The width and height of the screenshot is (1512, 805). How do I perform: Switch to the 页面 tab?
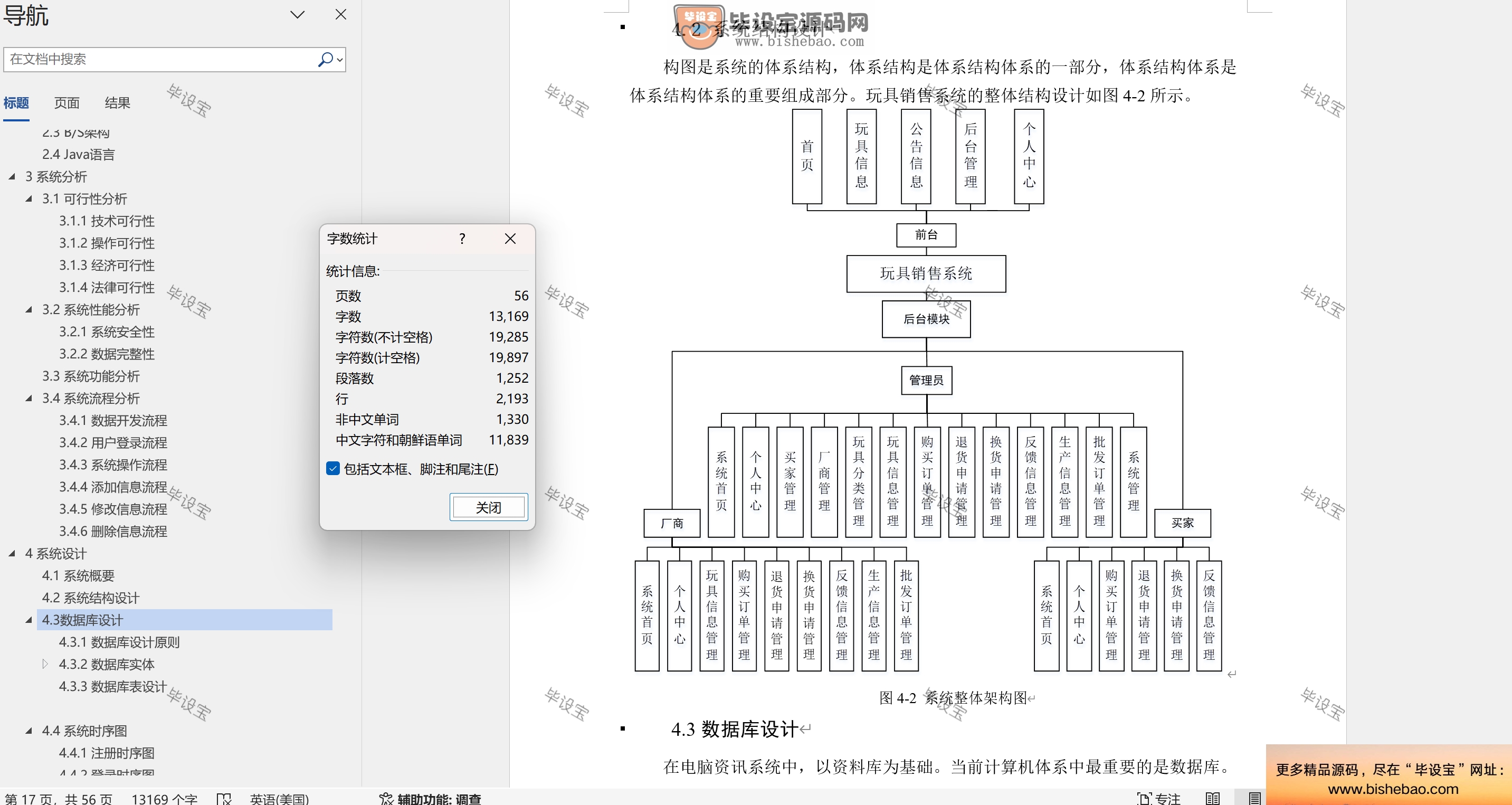coord(66,103)
